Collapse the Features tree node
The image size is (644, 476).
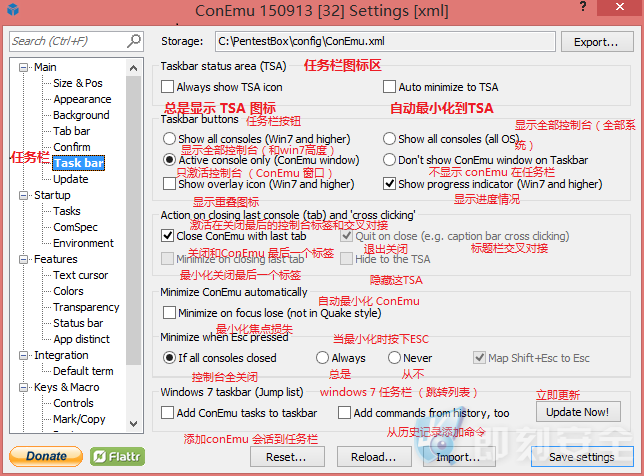24,260
